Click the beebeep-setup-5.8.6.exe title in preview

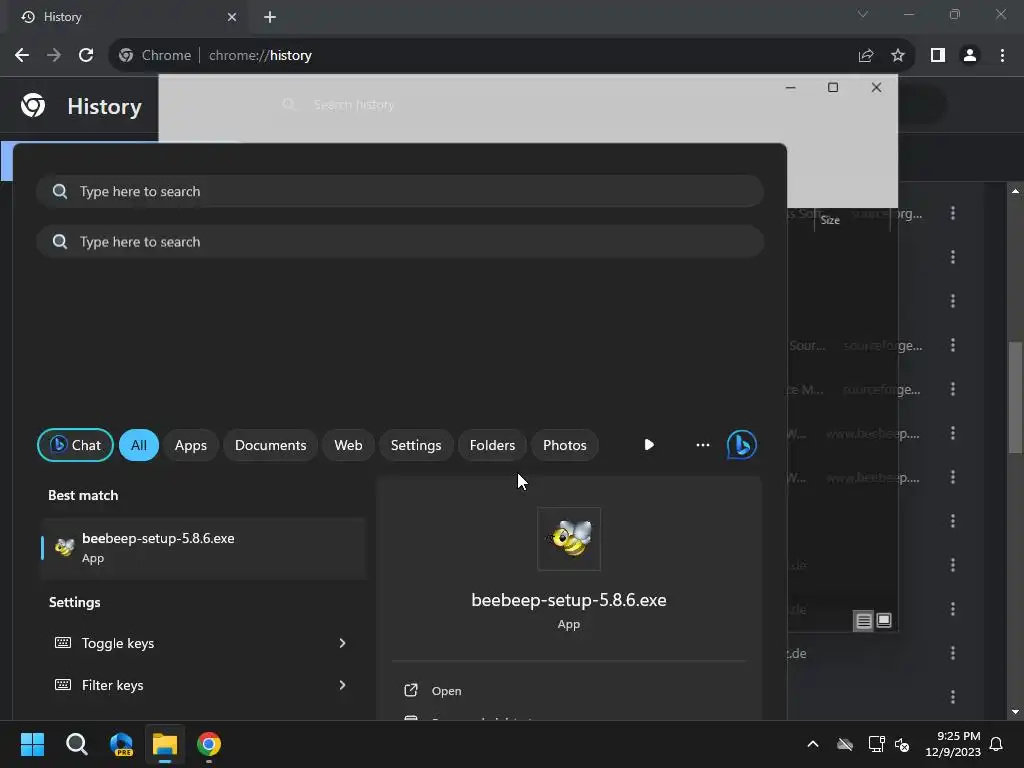pyautogui.click(x=569, y=600)
